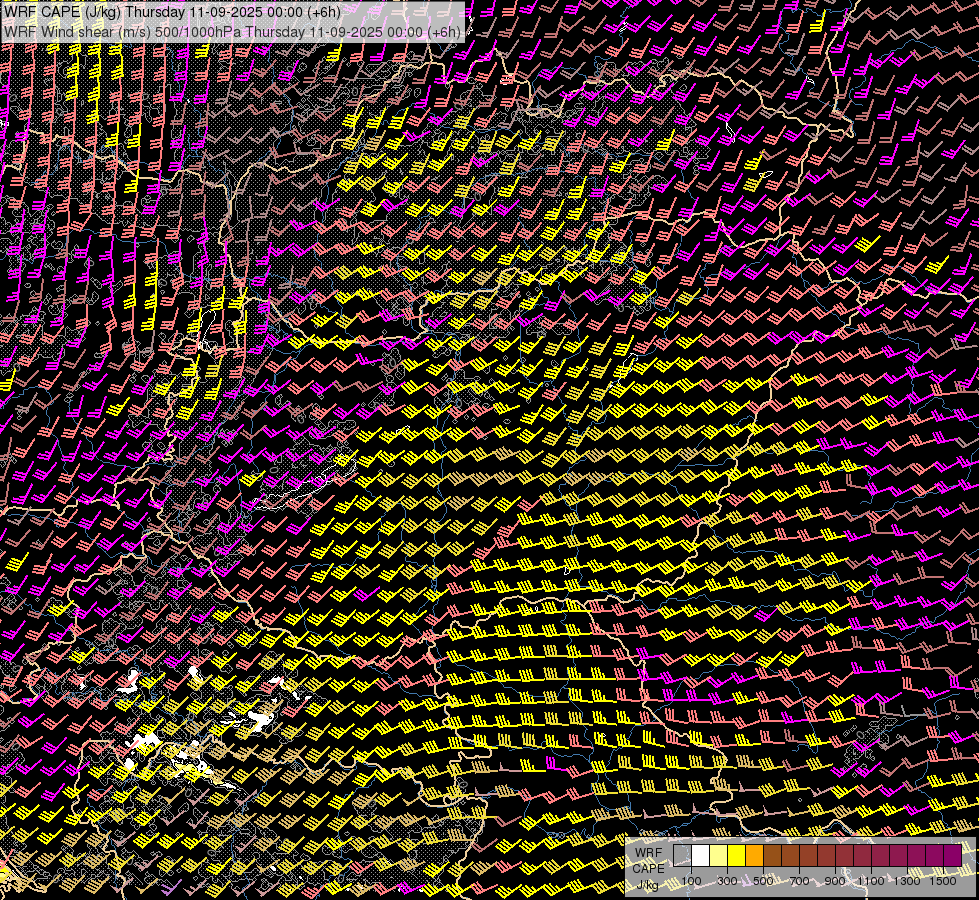Click the 1500 value label in legend
979x900 pixels.
[x=942, y=881]
